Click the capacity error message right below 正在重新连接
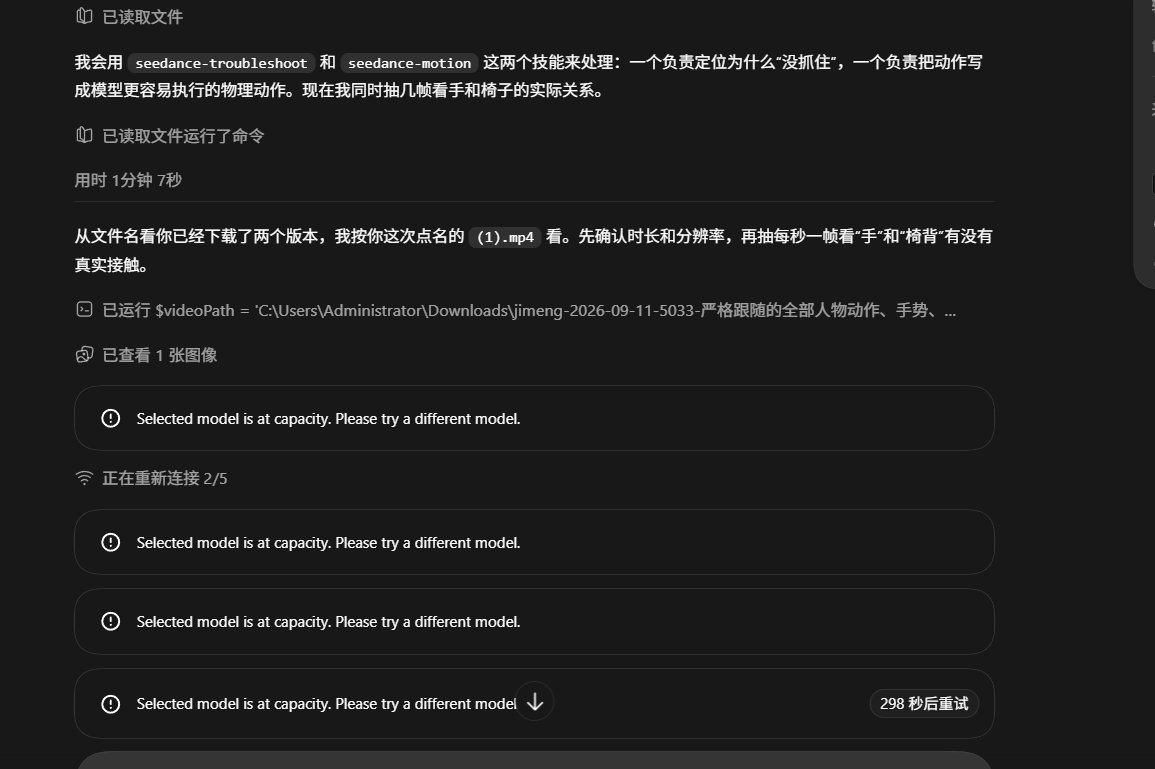Image resolution: width=1155 pixels, height=769 pixels. click(x=329, y=543)
